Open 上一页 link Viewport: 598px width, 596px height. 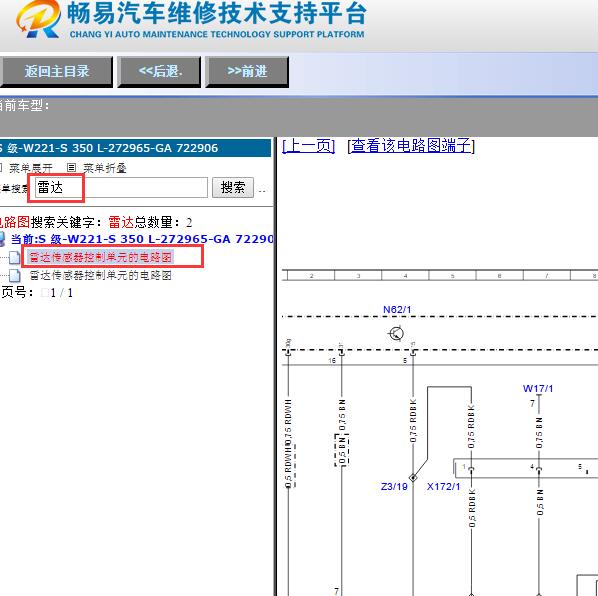pyautogui.click(x=309, y=146)
